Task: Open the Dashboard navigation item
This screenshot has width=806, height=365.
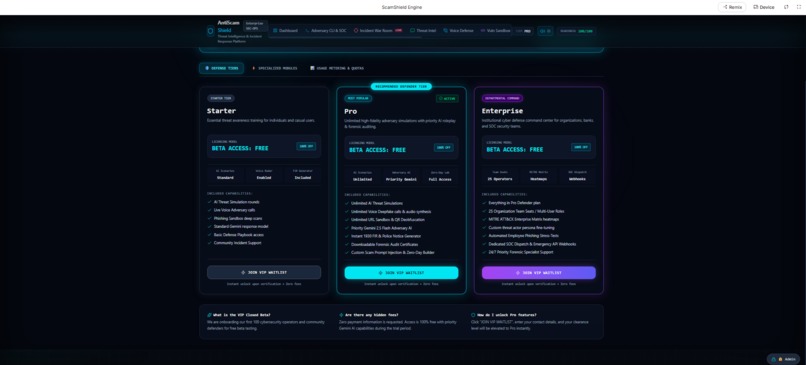Action: pos(285,30)
